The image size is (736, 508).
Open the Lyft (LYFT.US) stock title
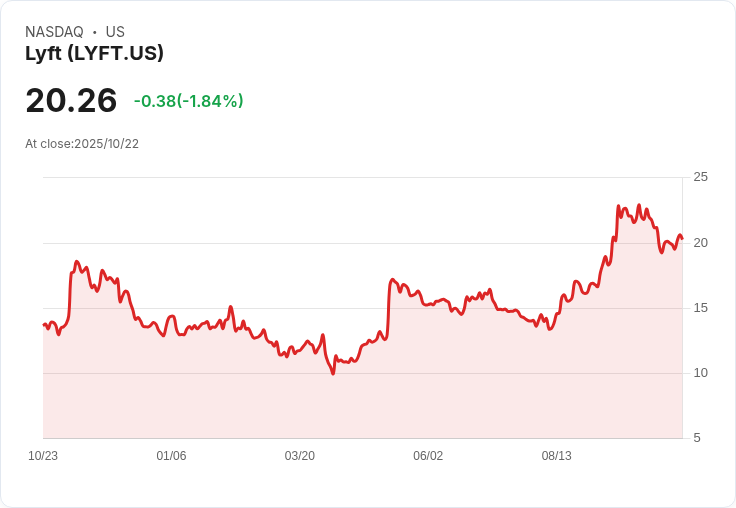94,54
